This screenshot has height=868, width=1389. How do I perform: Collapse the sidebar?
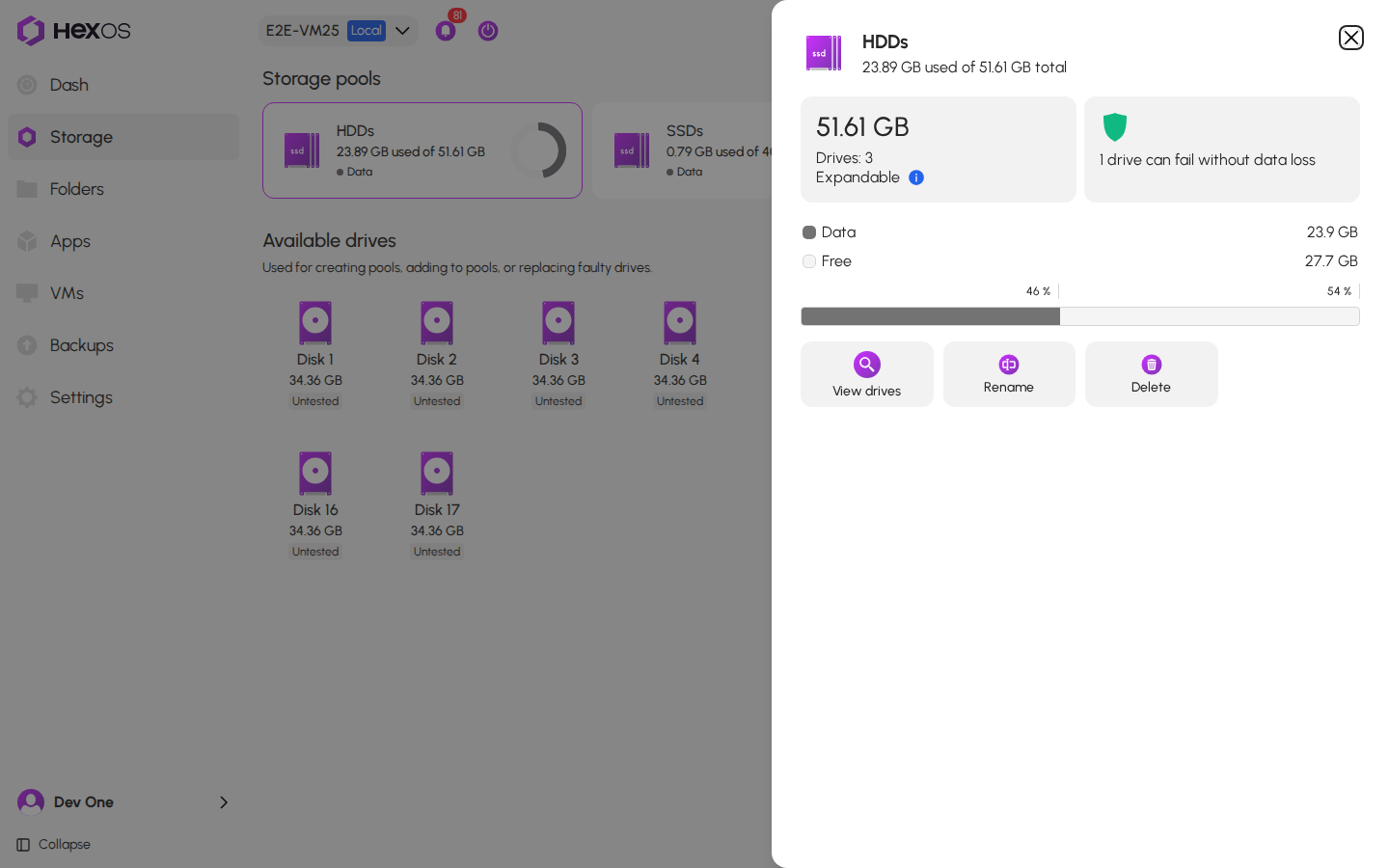(54, 845)
